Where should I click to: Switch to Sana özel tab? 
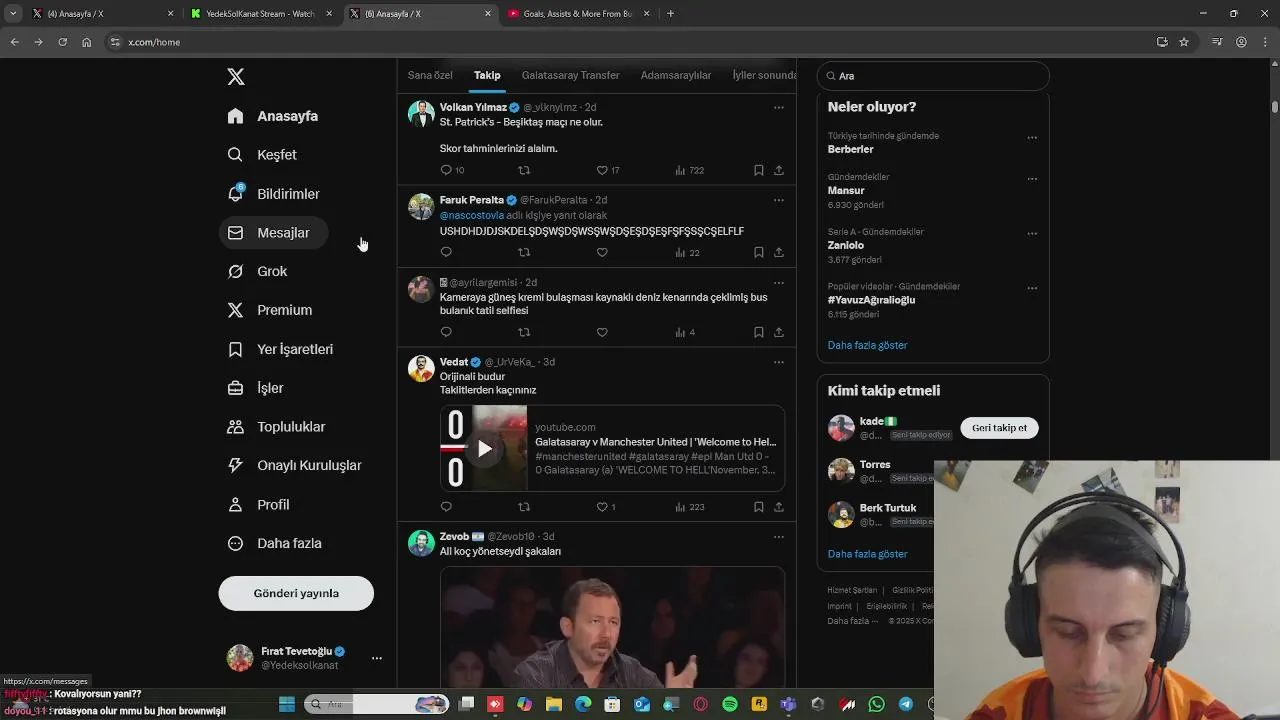tap(430, 75)
